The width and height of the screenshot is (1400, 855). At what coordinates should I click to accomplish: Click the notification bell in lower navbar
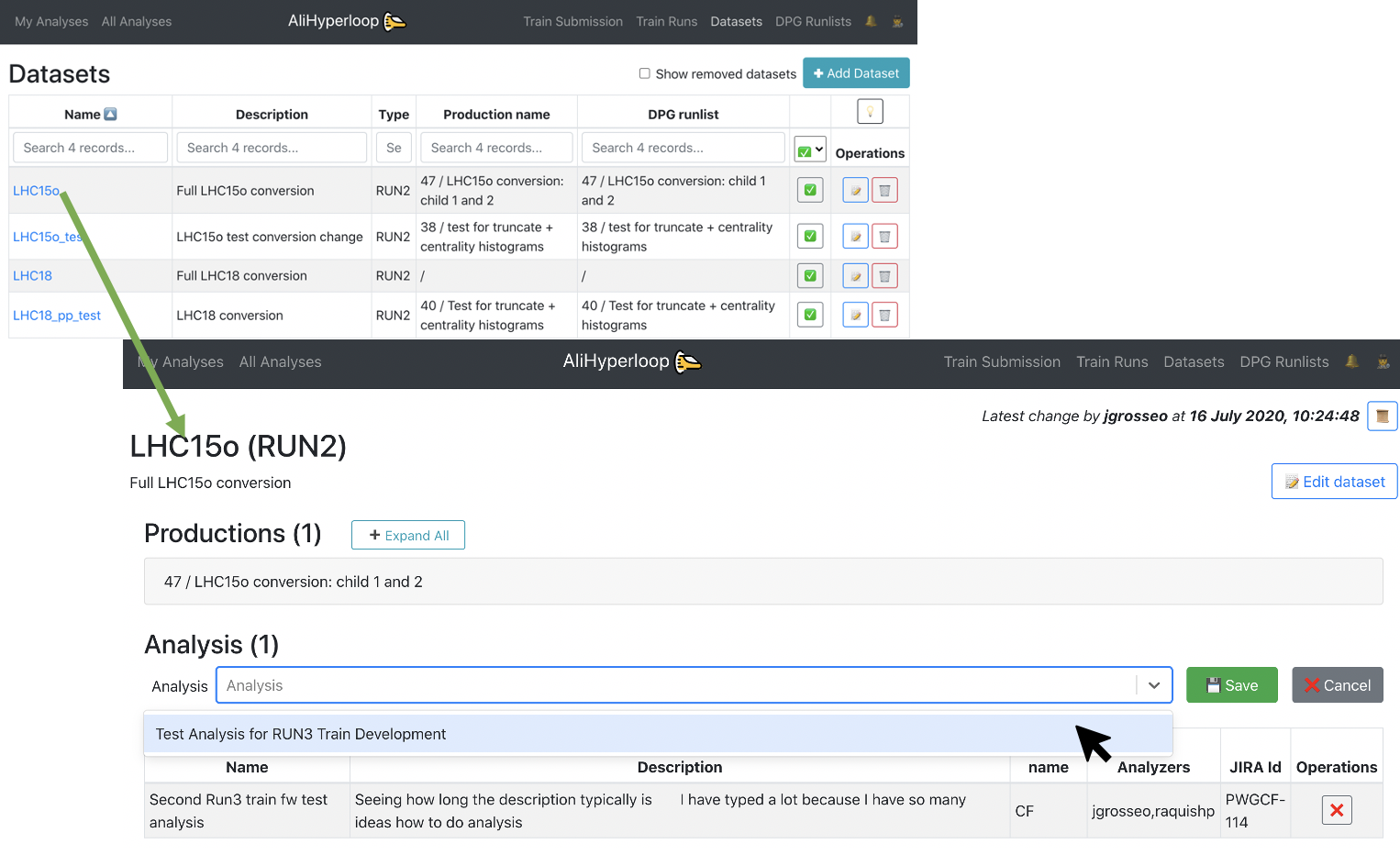click(1351, 362)
